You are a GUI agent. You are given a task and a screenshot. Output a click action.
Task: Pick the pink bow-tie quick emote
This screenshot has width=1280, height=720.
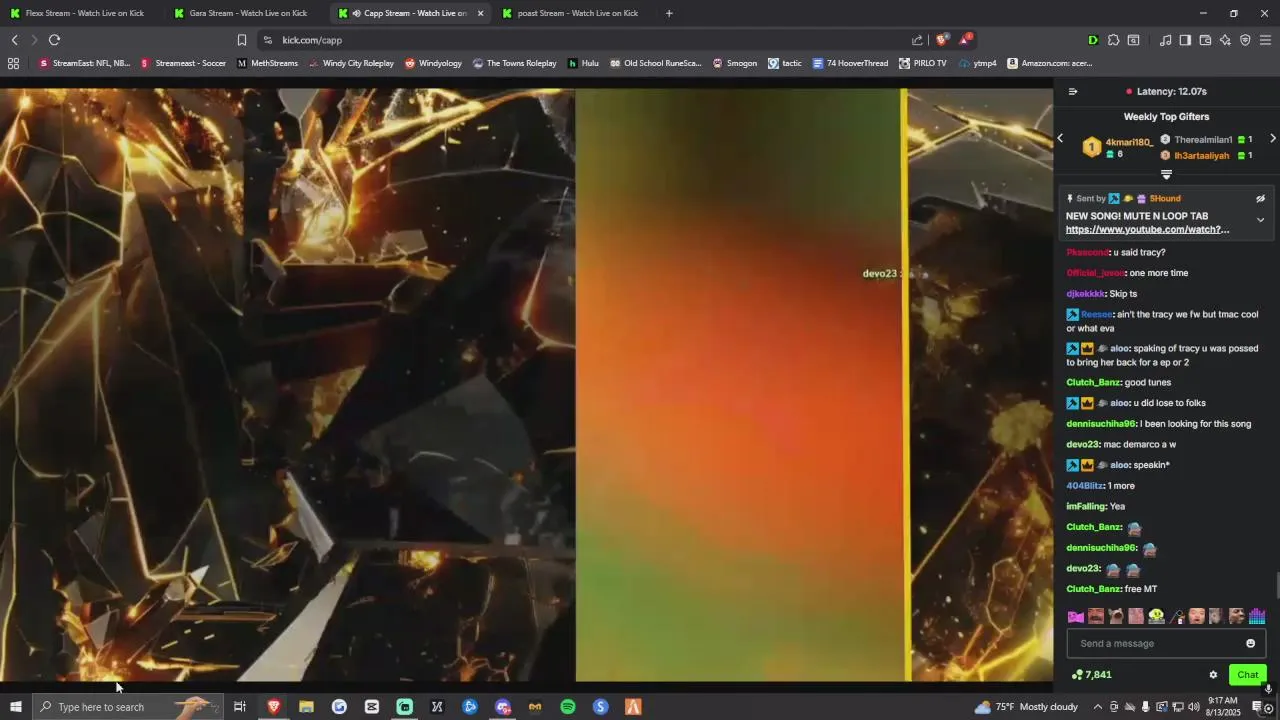click(x=1076, y=616)
